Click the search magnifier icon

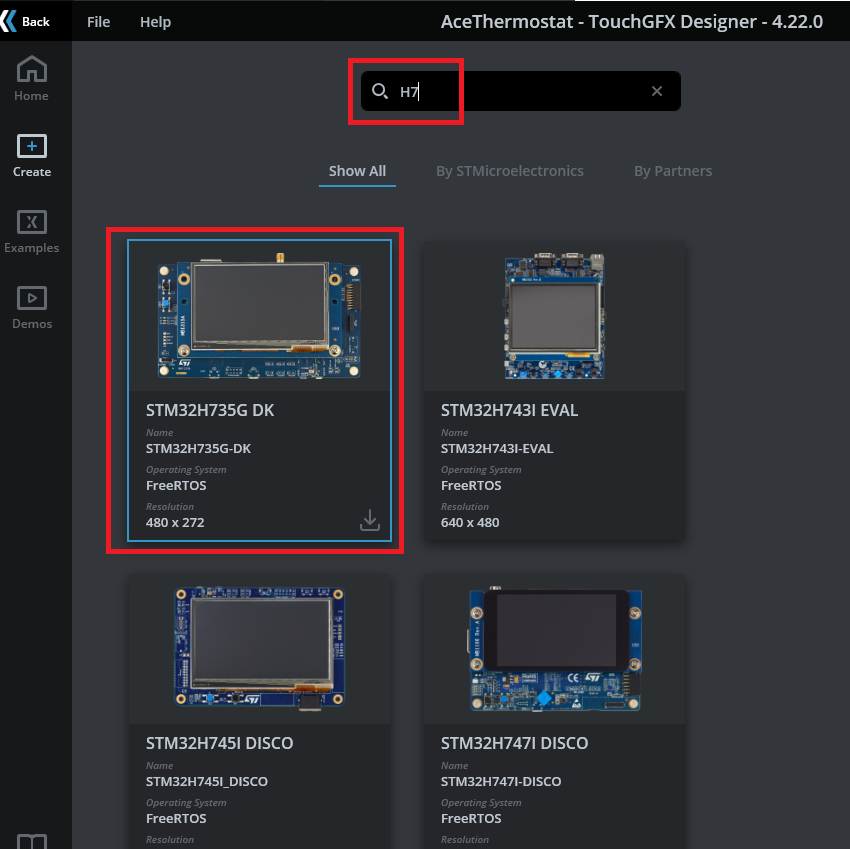tap(379, 91)
